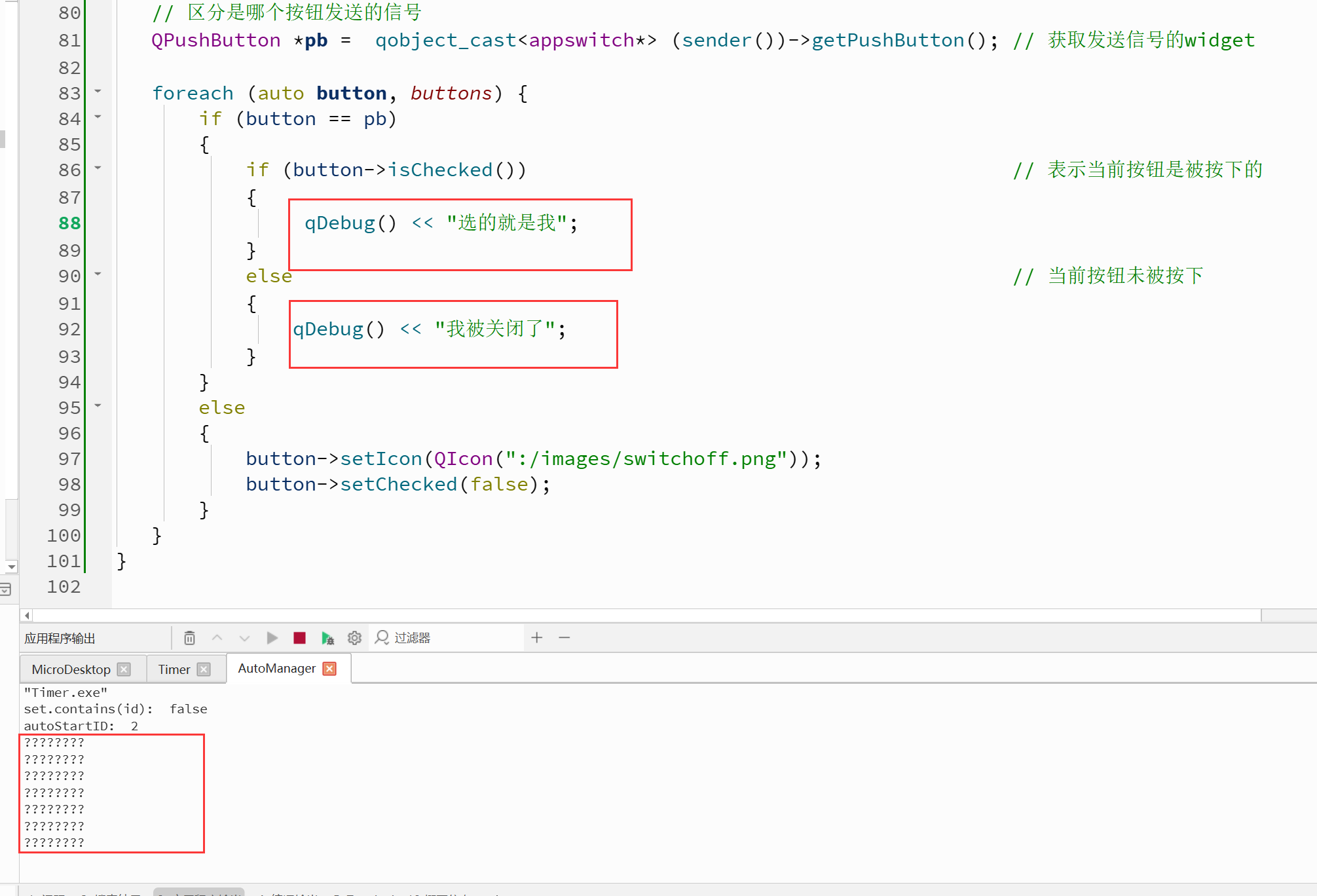Click the autoStartID: 2 output line
This screenshot has width=1317, height=896.
pos(81,726)
